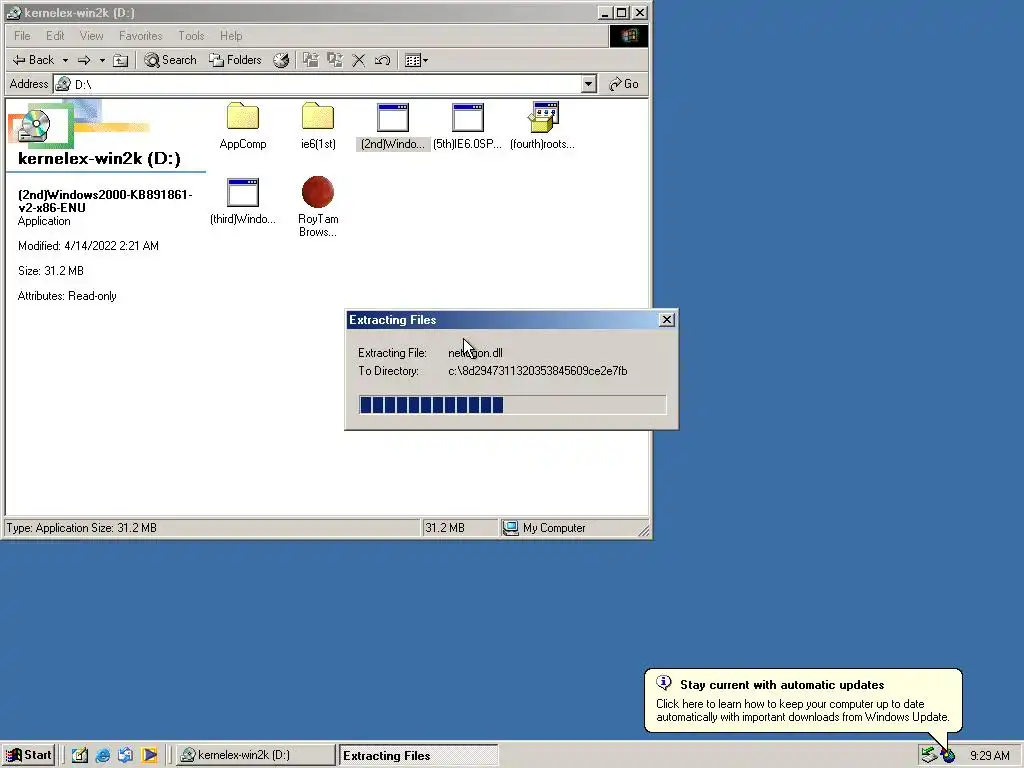Image resolution: width=1024 pixels, height=768 pixels.
Task: Click the extraction progress bar
Action: [x=513, y=404]
